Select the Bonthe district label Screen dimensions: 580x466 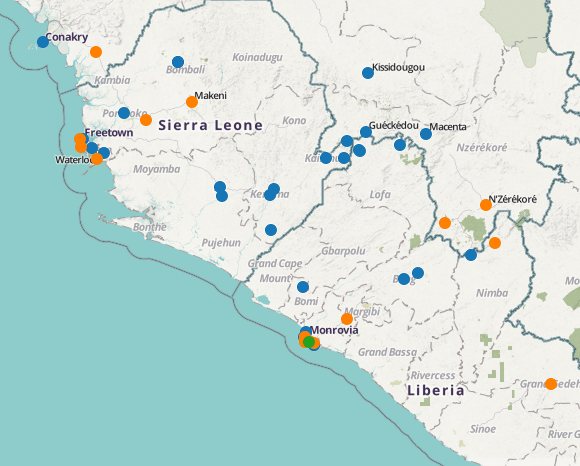click(x=149, y=227)
